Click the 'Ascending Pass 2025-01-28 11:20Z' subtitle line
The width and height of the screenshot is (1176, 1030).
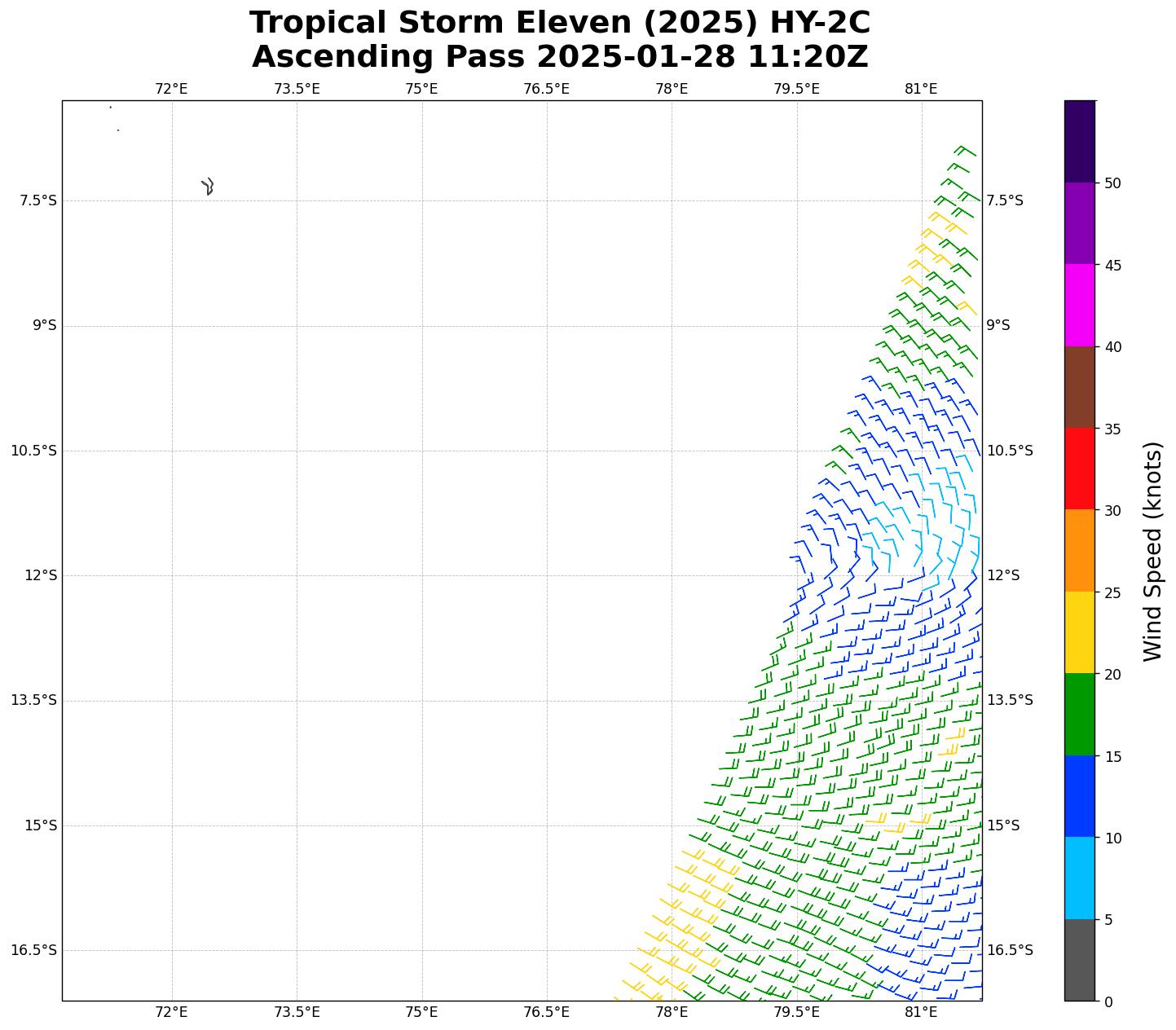(560, 57)
